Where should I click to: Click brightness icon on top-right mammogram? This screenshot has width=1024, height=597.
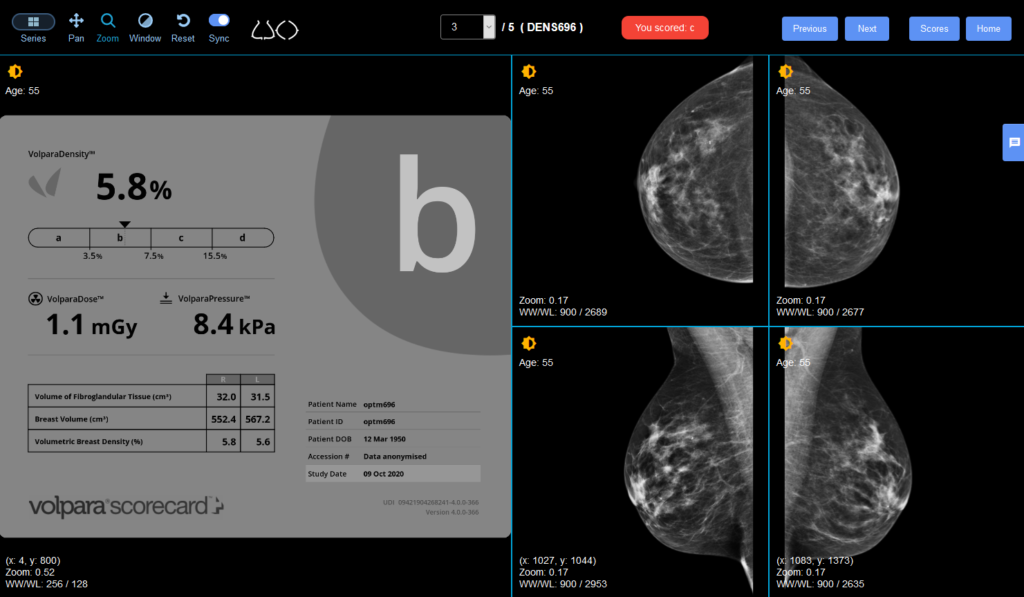tap(786, 72)
